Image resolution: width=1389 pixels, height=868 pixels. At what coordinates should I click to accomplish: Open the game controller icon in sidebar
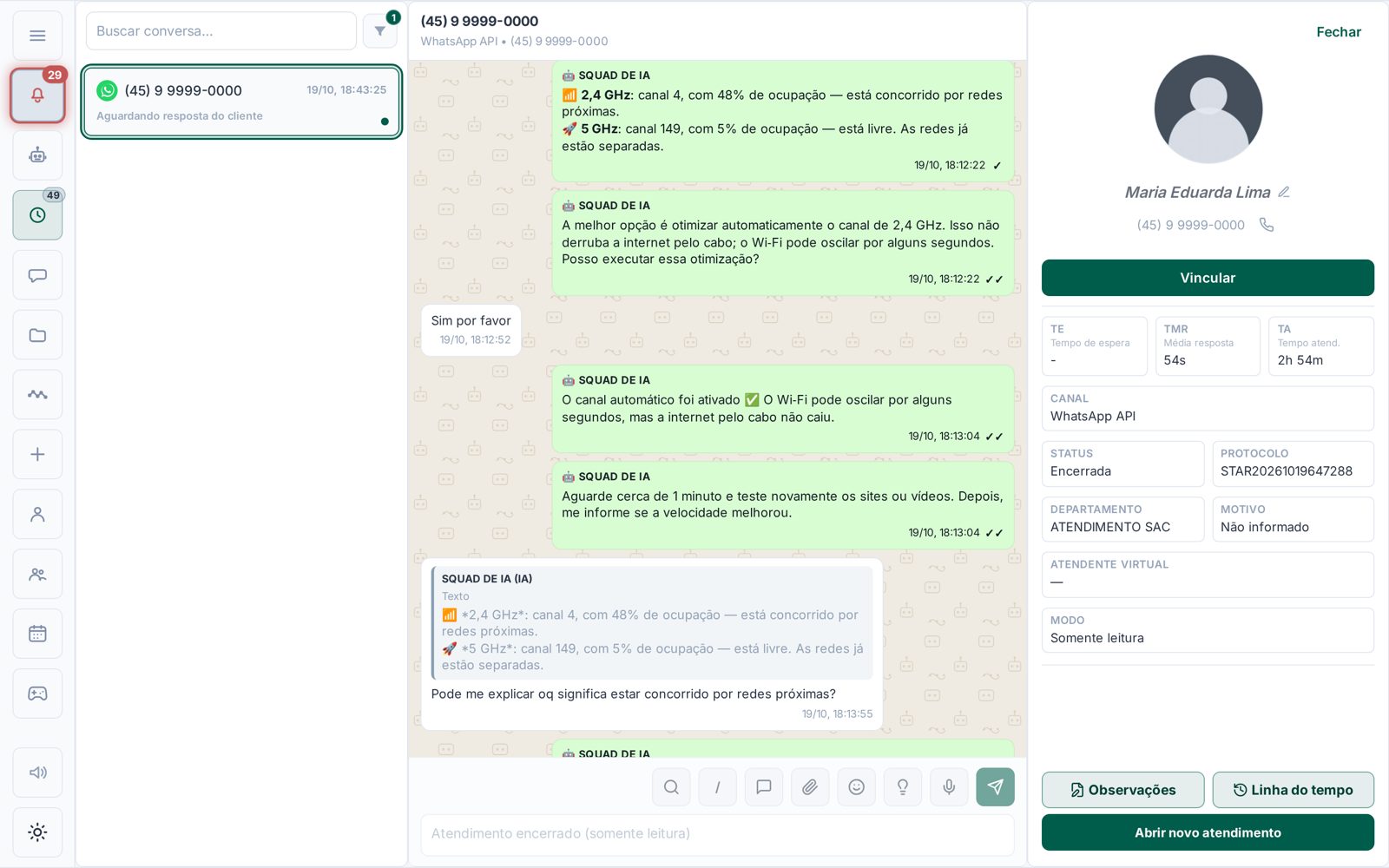(x=37, y=694)
